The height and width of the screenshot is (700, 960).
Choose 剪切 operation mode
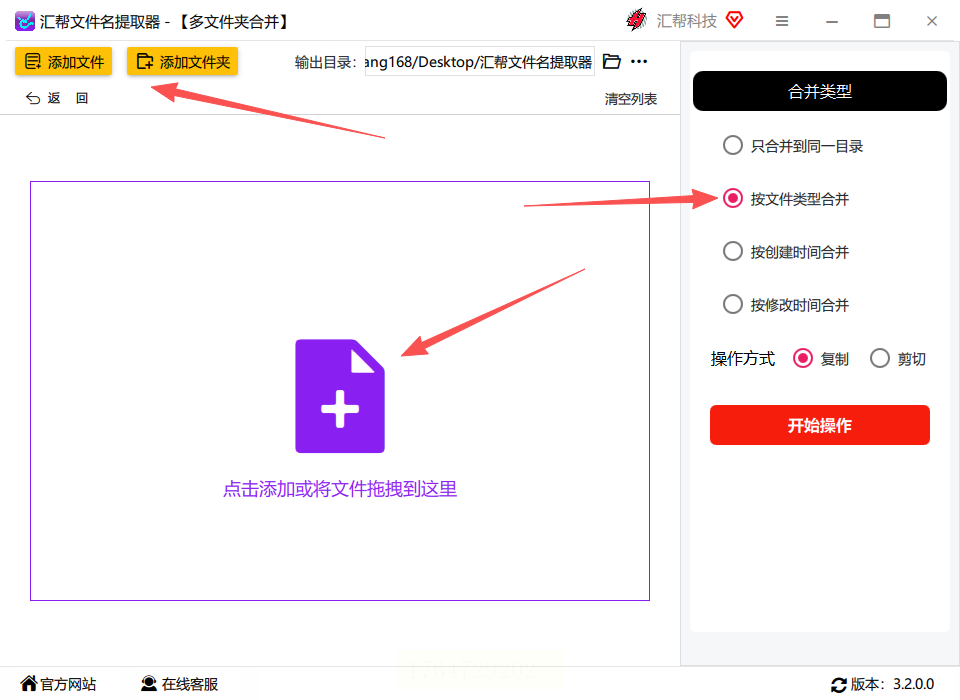898,358
